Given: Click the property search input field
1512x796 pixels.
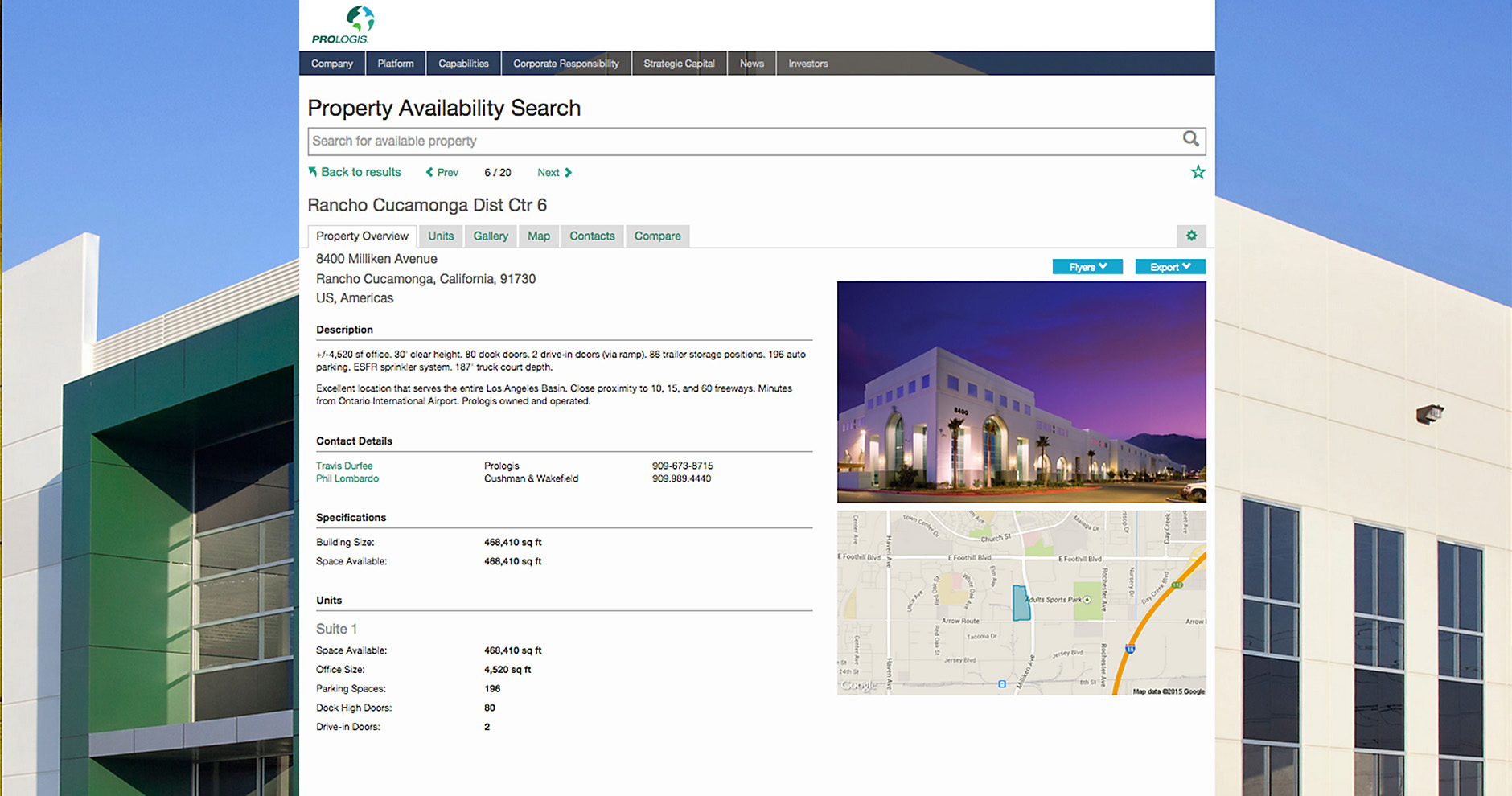Looking at the screenshot, I should coord(740,142).
